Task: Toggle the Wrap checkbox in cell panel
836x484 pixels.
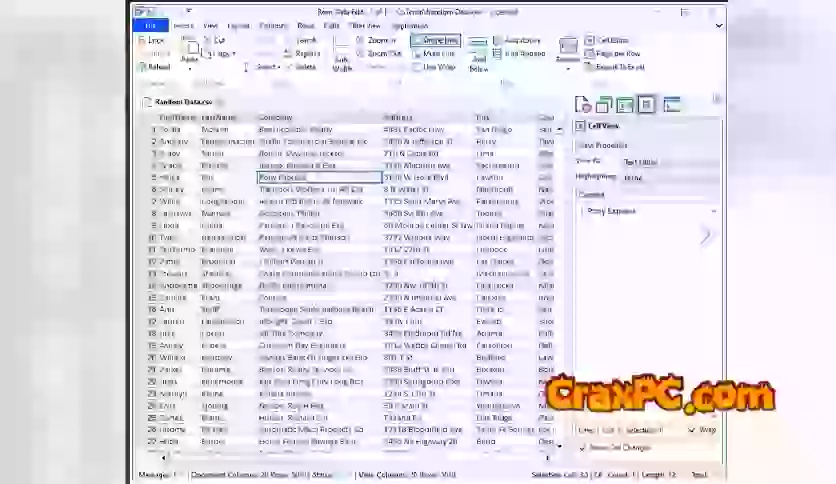Action: tap(692, 430)
